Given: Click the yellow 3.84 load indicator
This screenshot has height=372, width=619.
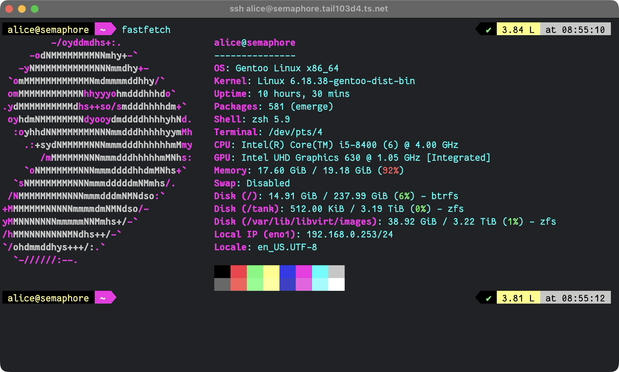Looking at the screenshot, I should coord(518,30).
